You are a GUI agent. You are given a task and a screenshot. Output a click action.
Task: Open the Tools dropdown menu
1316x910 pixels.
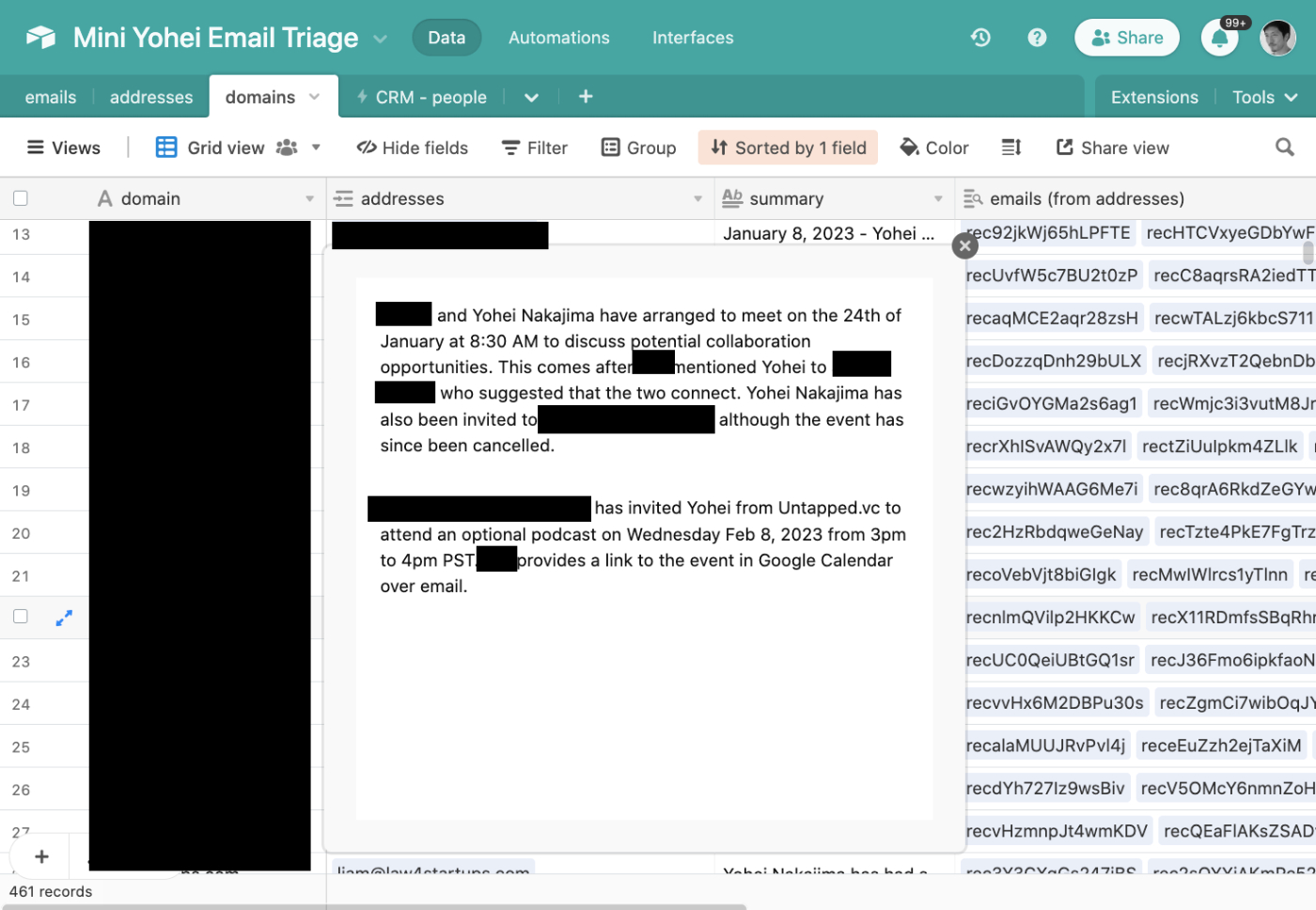(x=1264, y=98)
